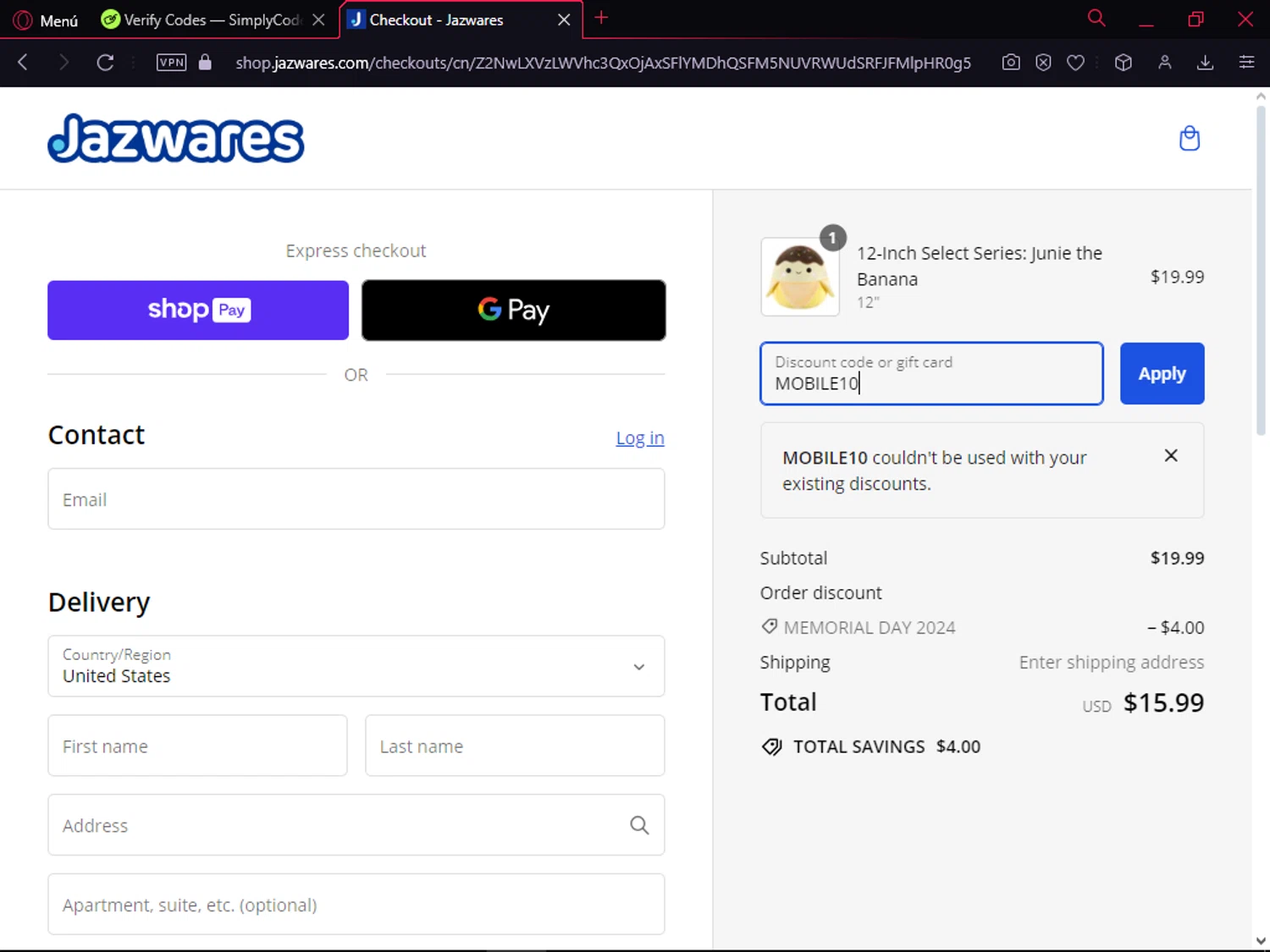1270x952 pixels.
Task: Open the Opera Menú button
Action: (46, 19)
